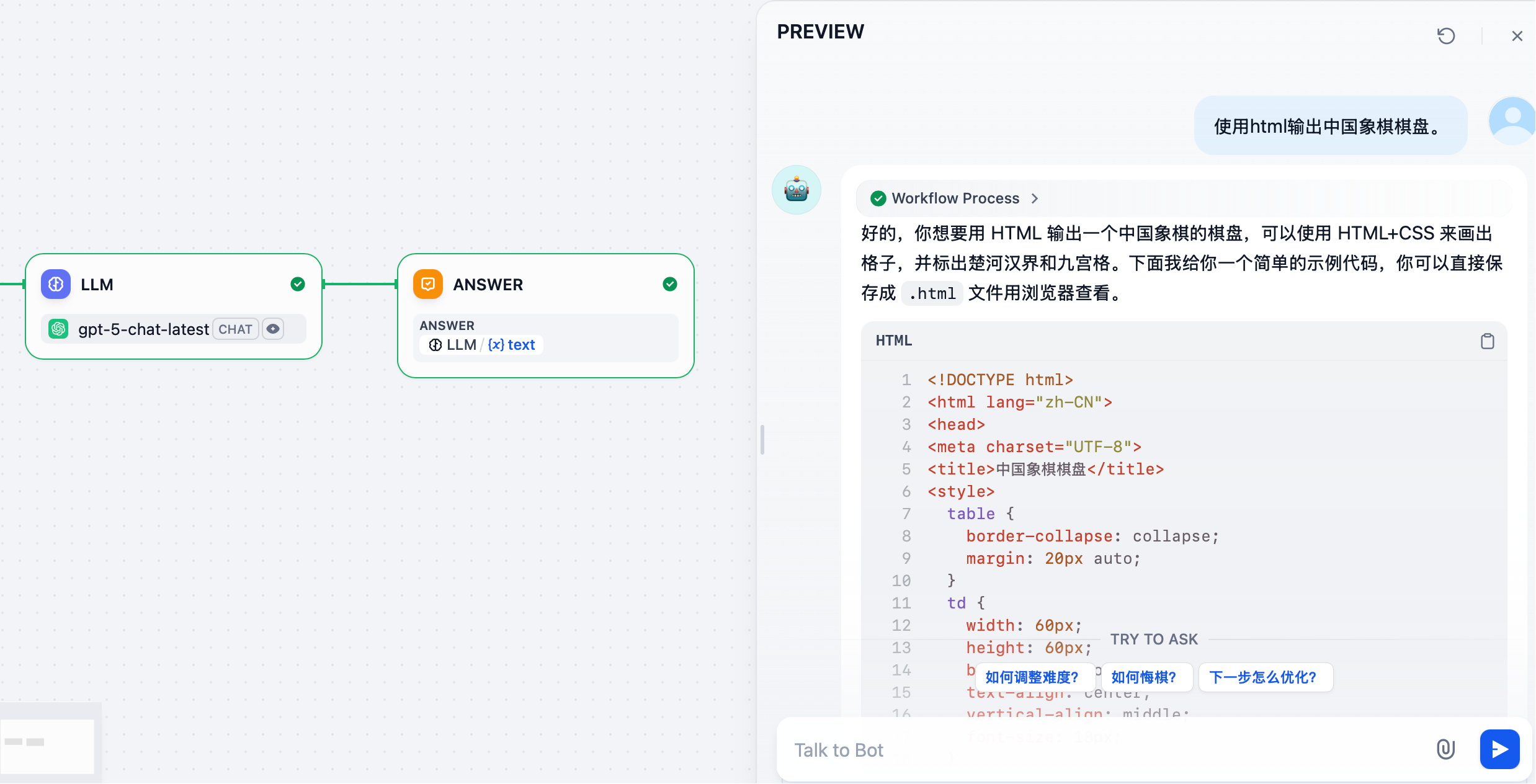Click the attachment paperclip icon
Image resolution: width=1536 pixels, height=784 pixels.
[x=1445, y=749]
